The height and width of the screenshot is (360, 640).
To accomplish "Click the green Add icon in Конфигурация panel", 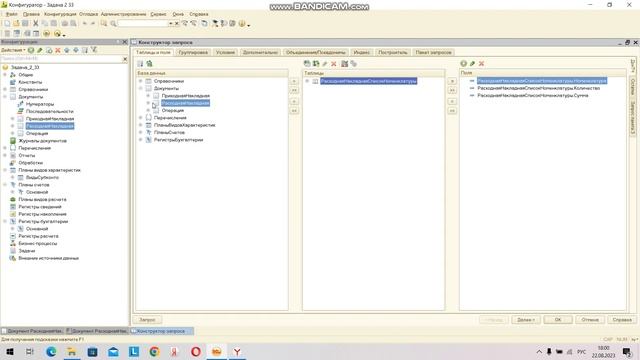I will (x=31, y=50).
